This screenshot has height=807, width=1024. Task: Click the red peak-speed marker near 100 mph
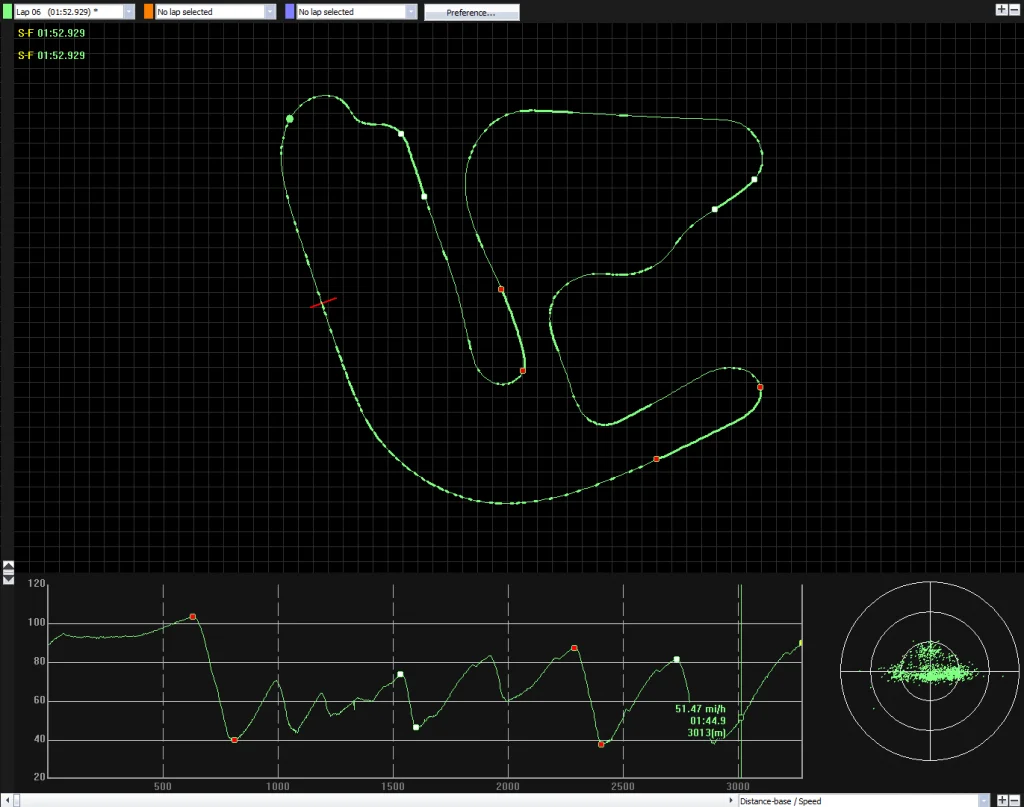[x=193, y=616]
